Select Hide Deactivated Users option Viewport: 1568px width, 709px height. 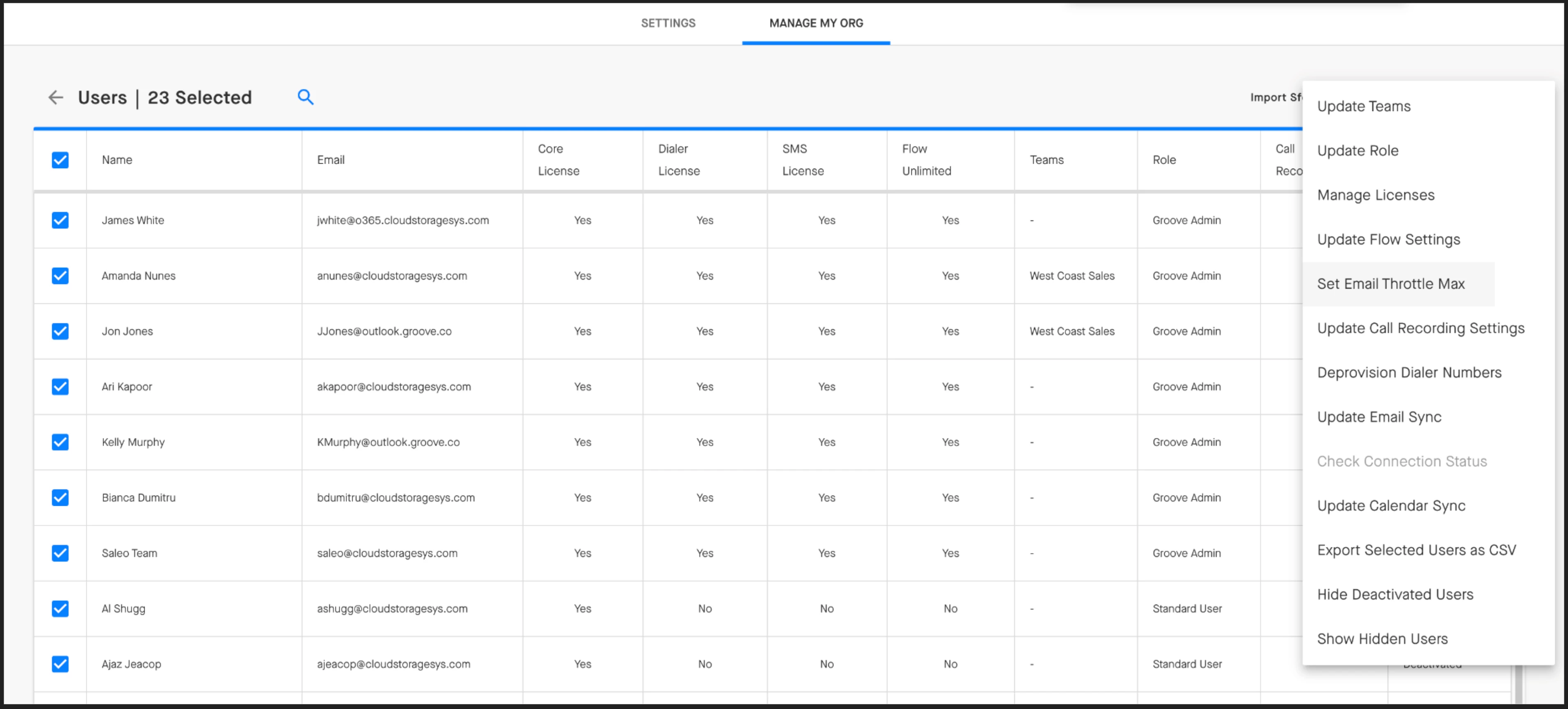click(x=1395, y=595)
